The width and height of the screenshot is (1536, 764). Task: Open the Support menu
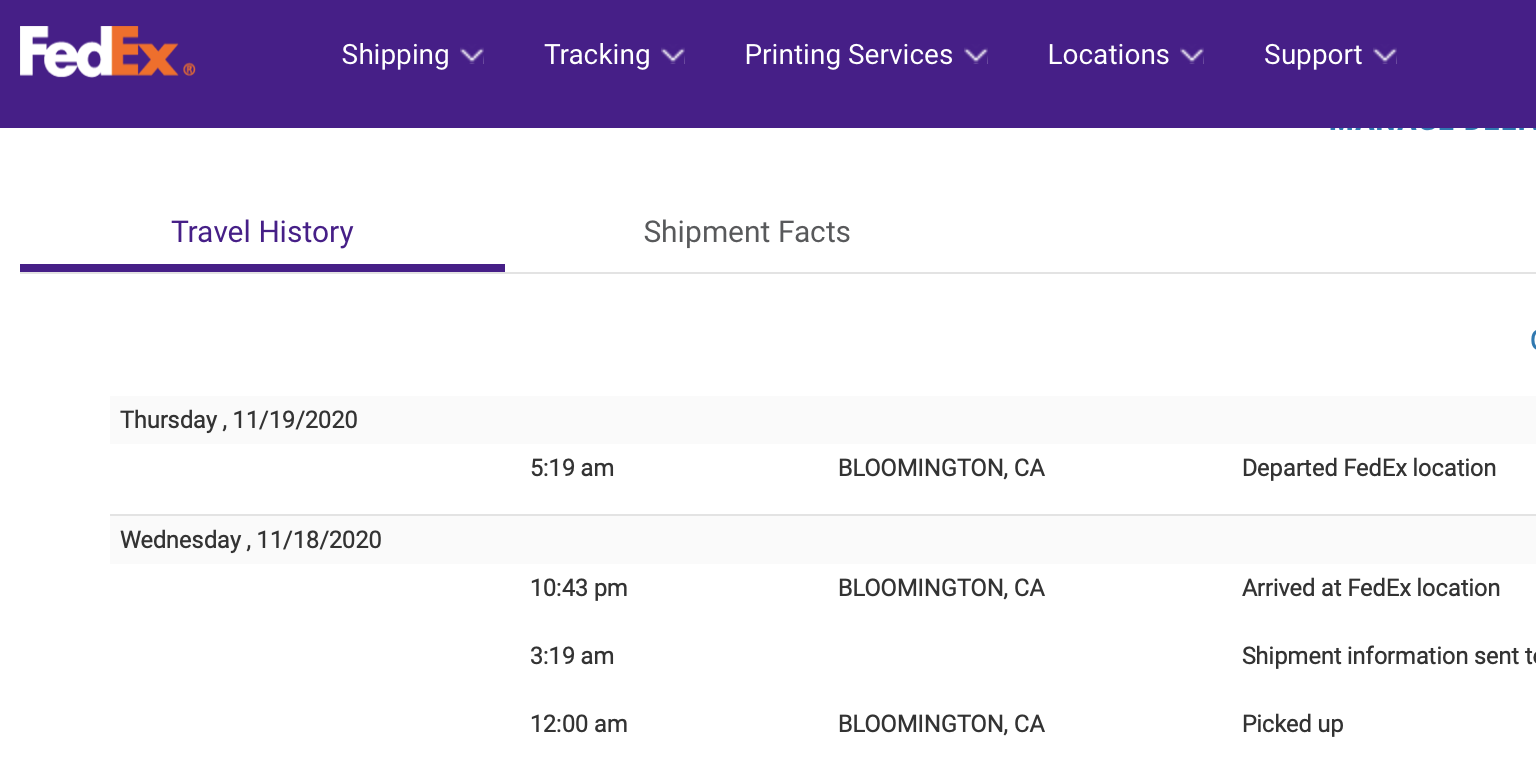1312,55
